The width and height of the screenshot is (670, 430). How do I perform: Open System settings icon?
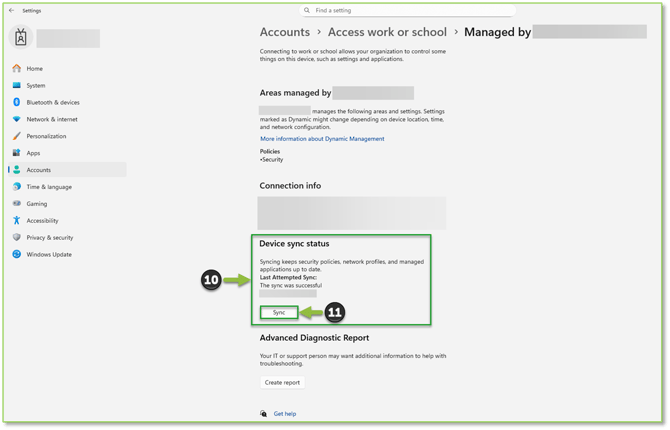[x=17, y=86]
